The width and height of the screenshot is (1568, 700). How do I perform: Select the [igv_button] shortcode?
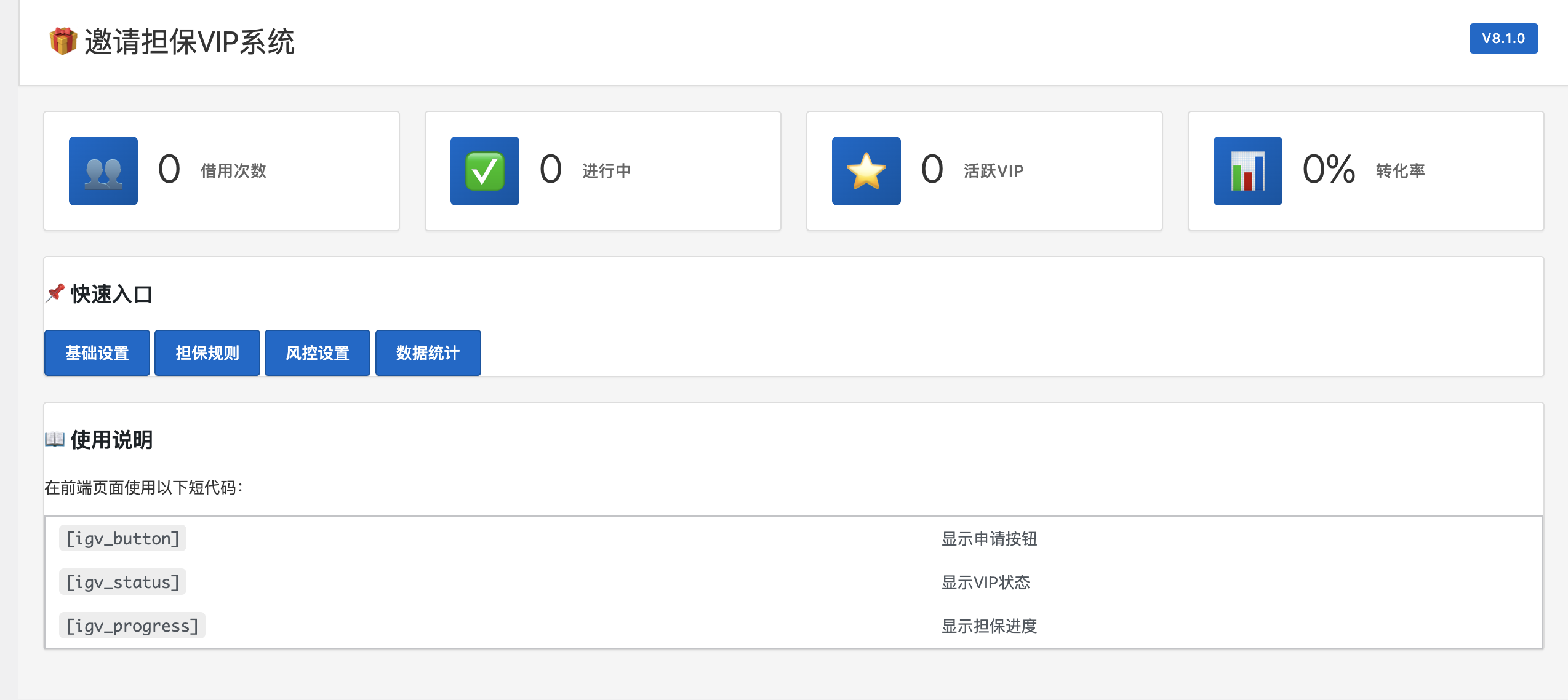[122, 538]
